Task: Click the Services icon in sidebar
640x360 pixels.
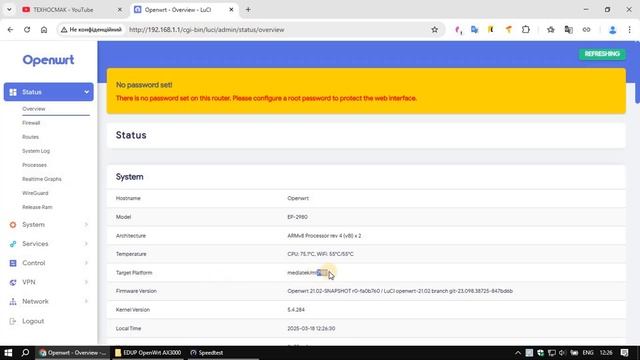Action: tap(13, 244)
